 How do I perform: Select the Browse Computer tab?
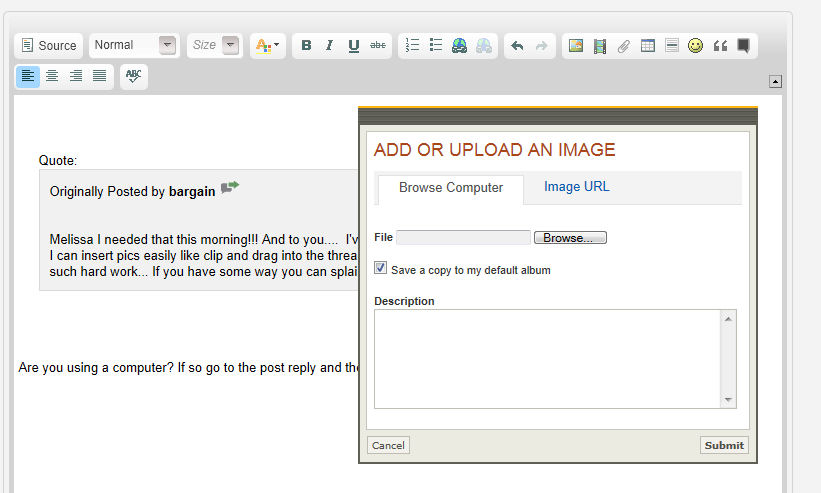click(x=451, y=188)
